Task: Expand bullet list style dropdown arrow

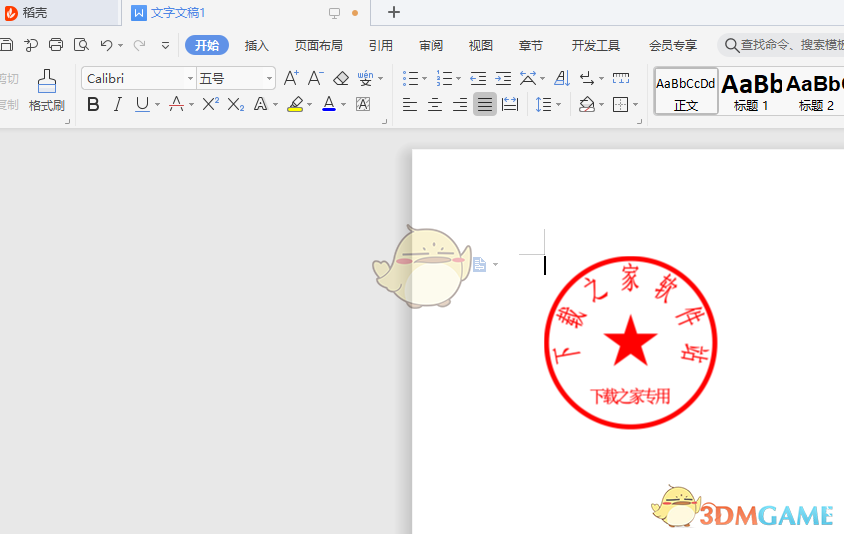Action: coord(424,79)
